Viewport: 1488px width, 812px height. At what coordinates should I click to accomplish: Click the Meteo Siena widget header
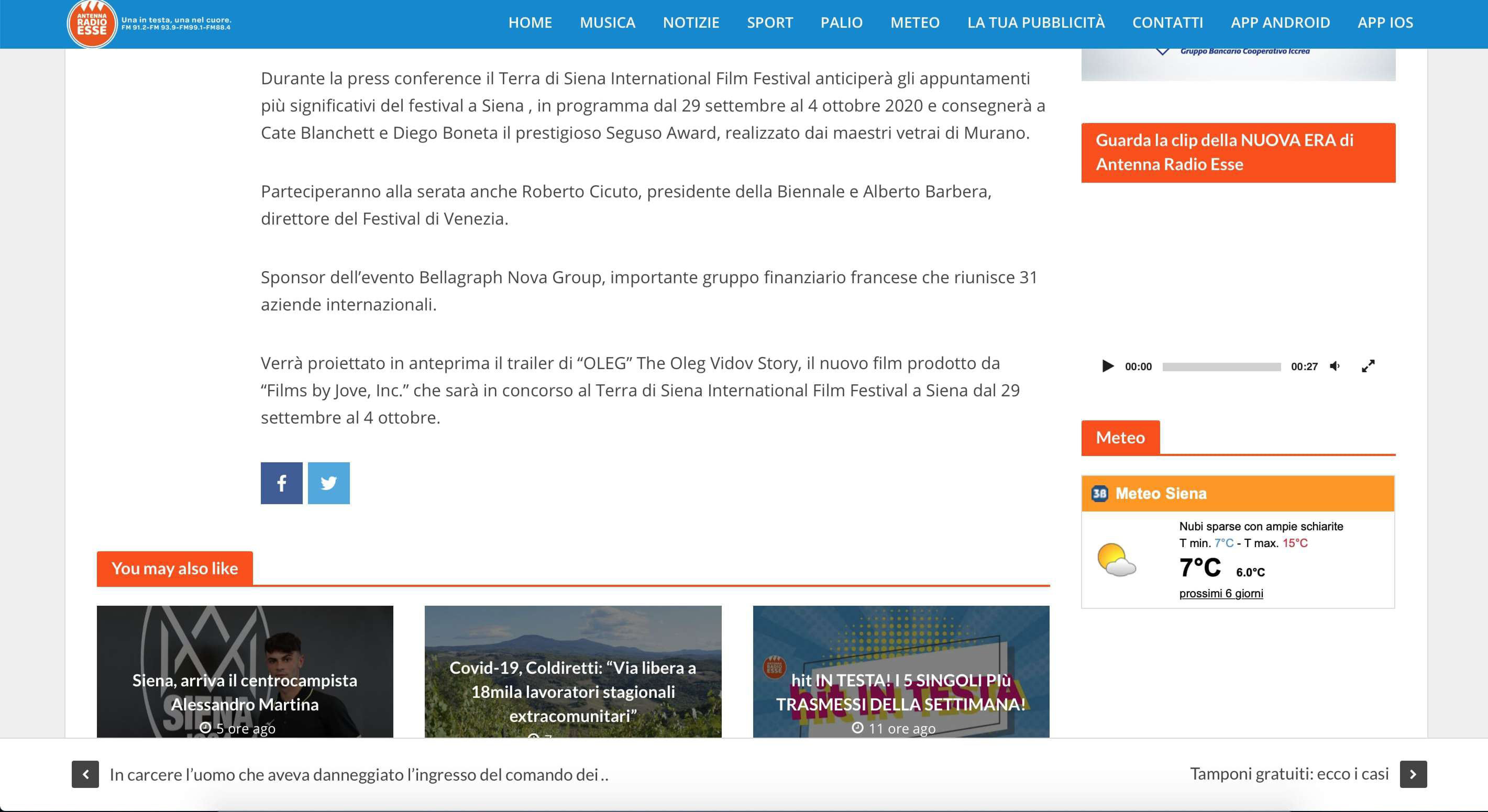pos(1238,494)
